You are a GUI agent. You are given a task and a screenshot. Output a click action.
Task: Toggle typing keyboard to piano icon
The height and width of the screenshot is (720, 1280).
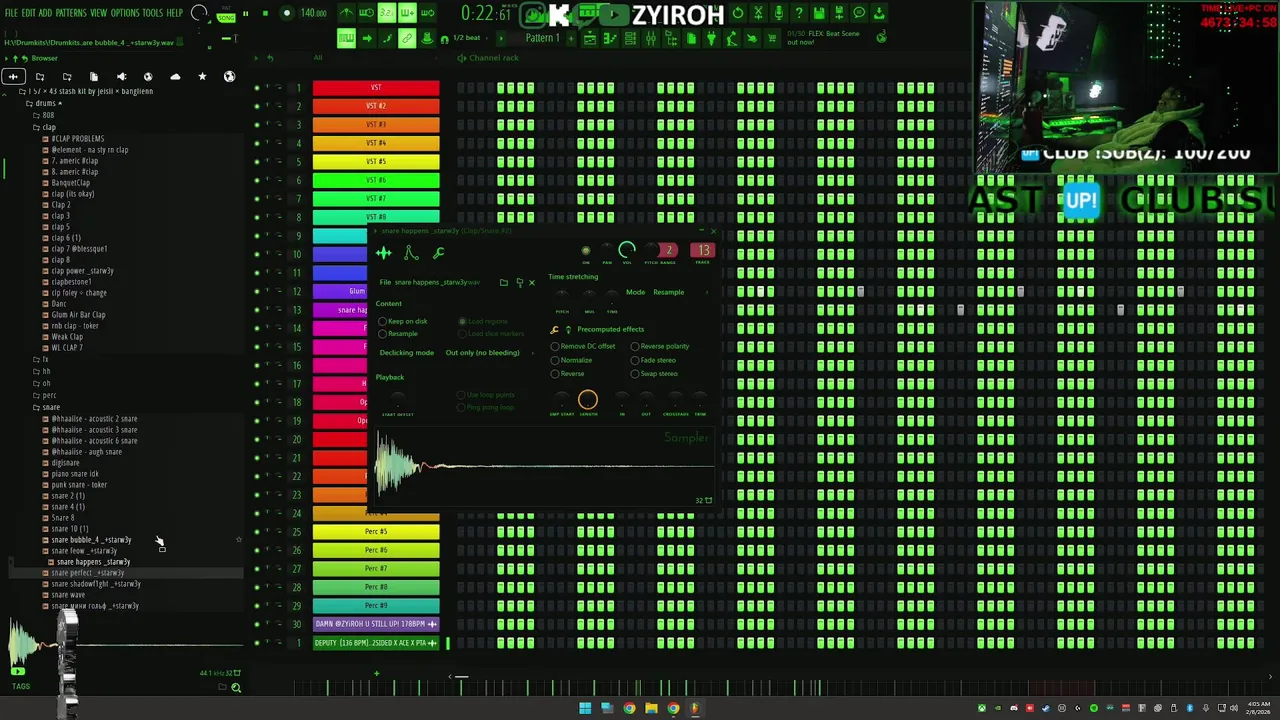pyautogui.click(x=346, y=38)
